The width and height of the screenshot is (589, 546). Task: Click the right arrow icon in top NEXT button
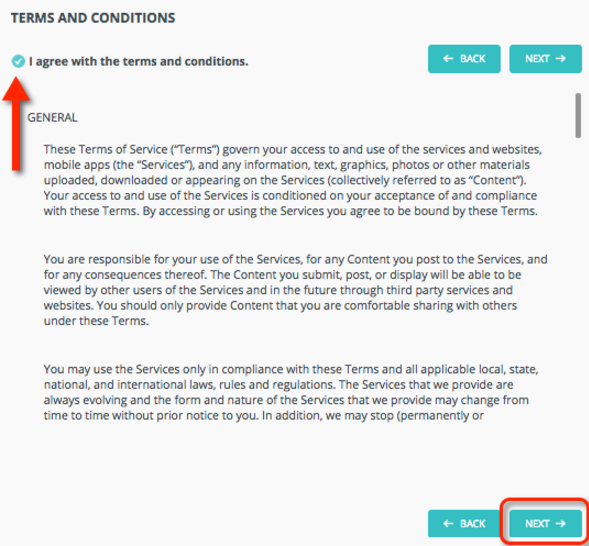[561, 59]
